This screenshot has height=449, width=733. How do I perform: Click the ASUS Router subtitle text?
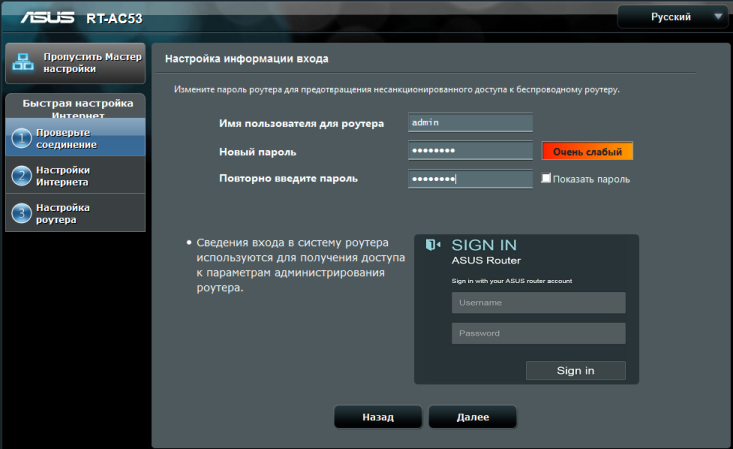pos(486,261)
